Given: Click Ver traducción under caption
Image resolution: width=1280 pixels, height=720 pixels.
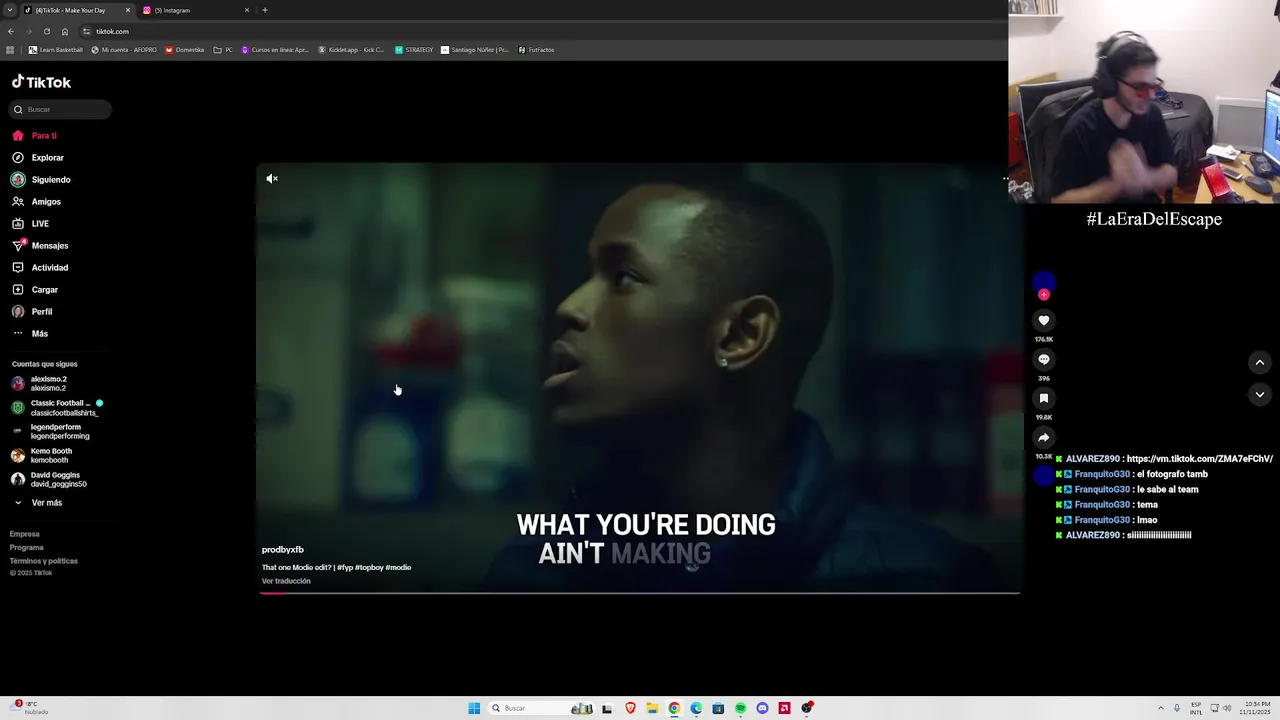Looking at the screenshot, I should 286,581.
